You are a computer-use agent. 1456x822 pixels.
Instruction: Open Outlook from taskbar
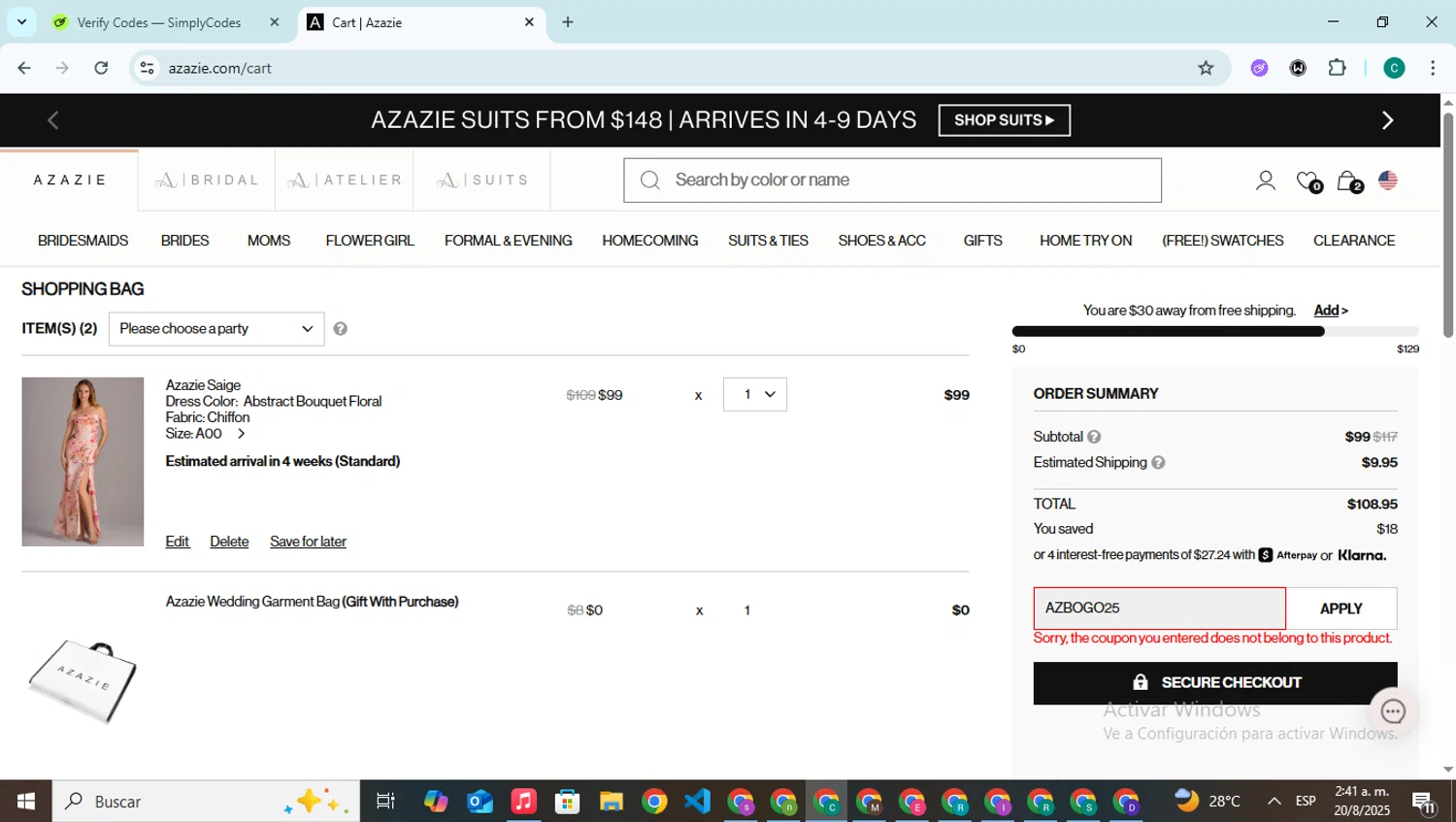480,802
